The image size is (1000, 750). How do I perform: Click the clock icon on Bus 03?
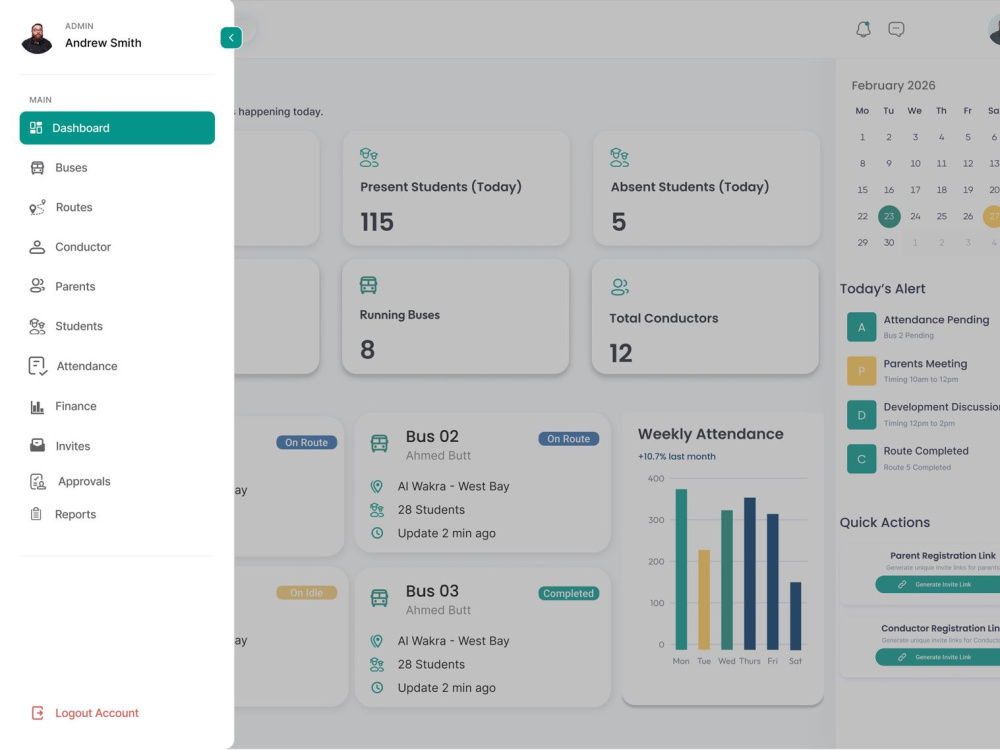tap(377, 688)
